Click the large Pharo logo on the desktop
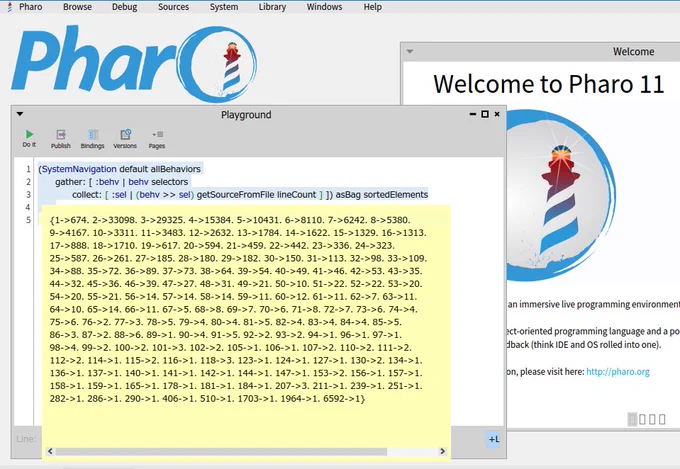Viewport: 680px width, 469px height. tap(134, 63)
